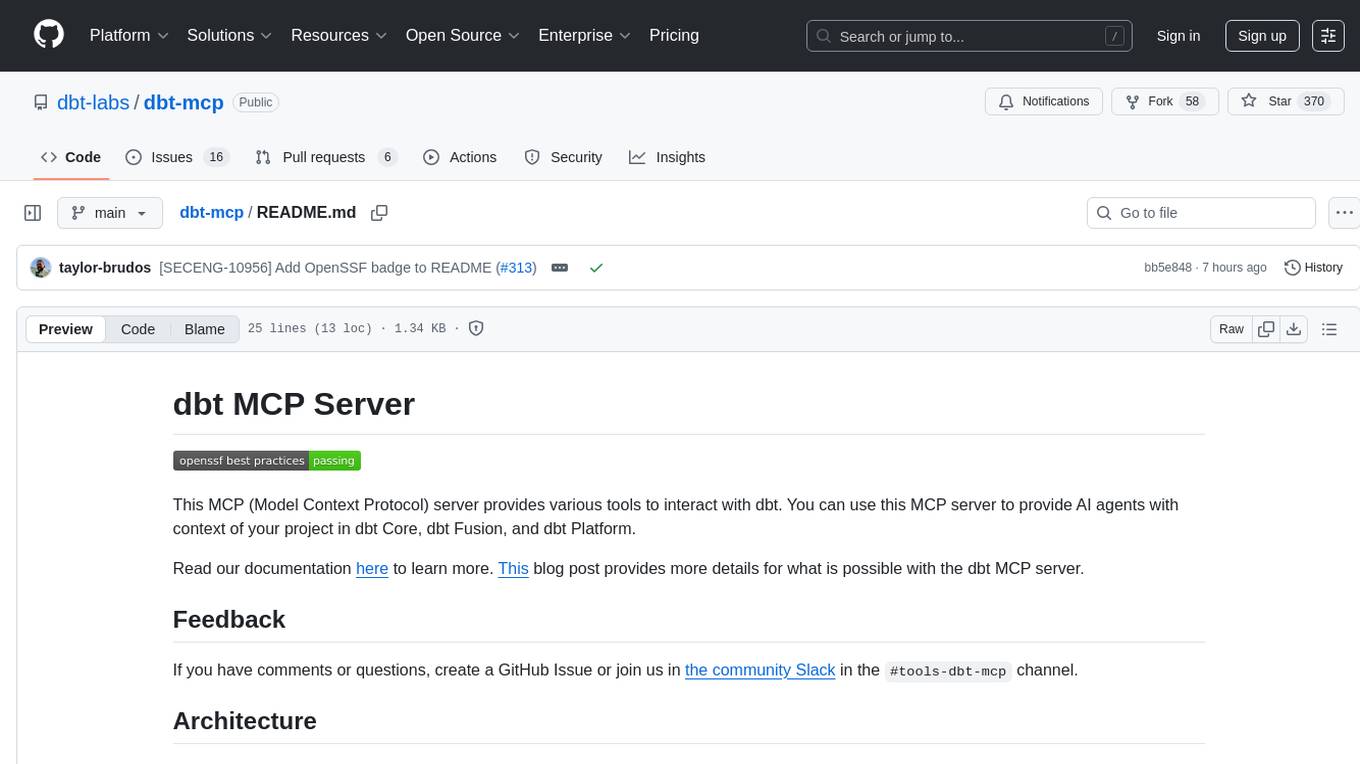Click the dbt MCP Server heading
This screenshot has width=1360, height=764.
pyautogui.click(x=294, y=404)
